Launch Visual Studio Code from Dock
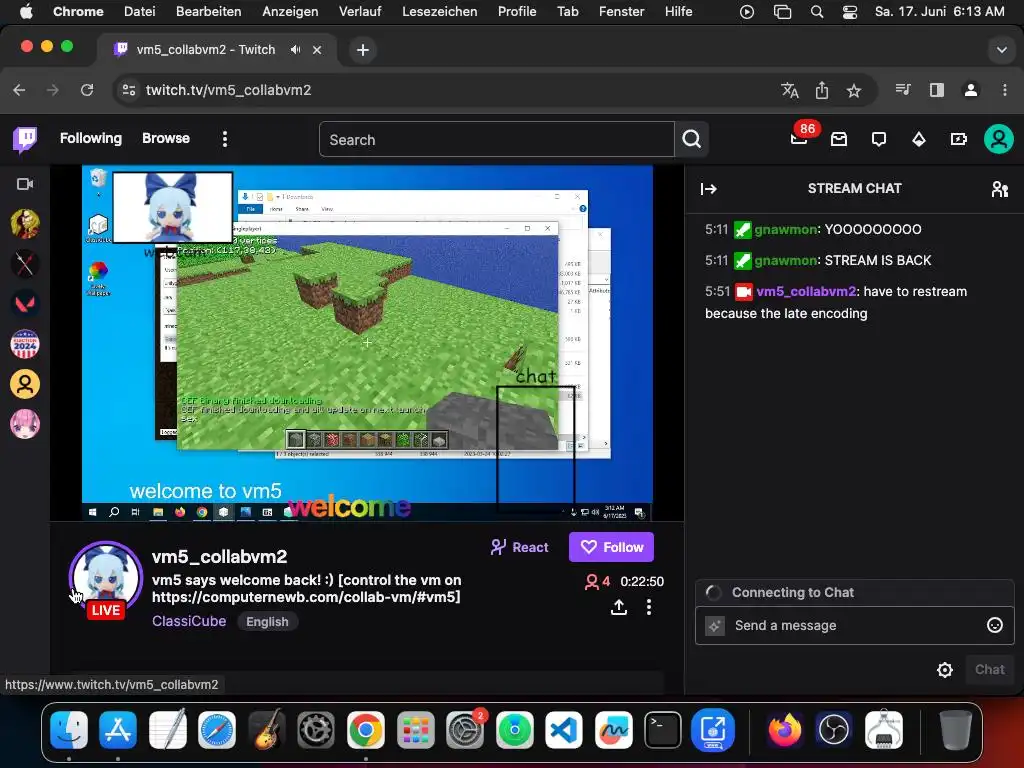 (564, 729)
